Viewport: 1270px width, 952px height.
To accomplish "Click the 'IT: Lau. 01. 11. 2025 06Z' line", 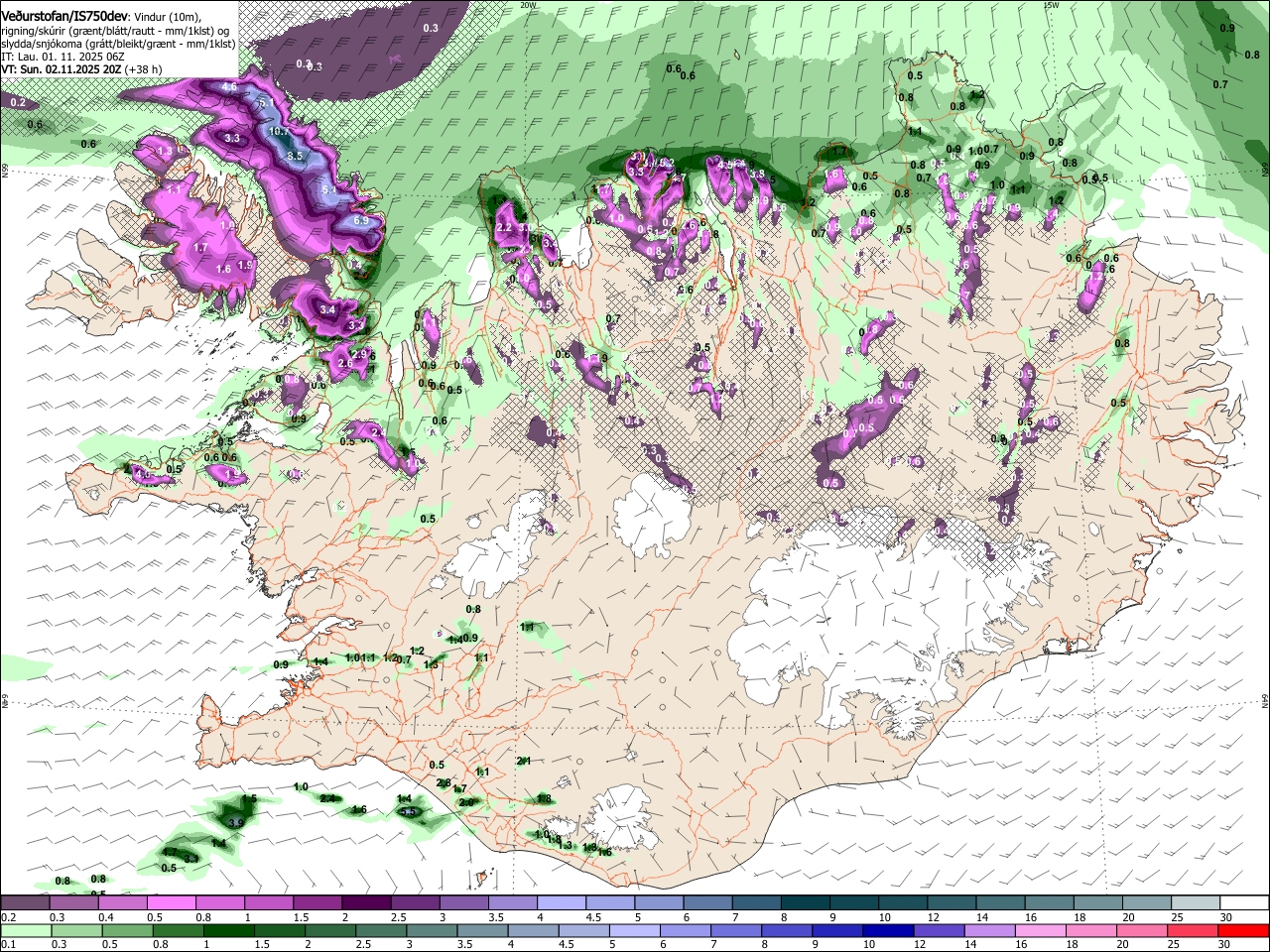I will tap(63, 57).
